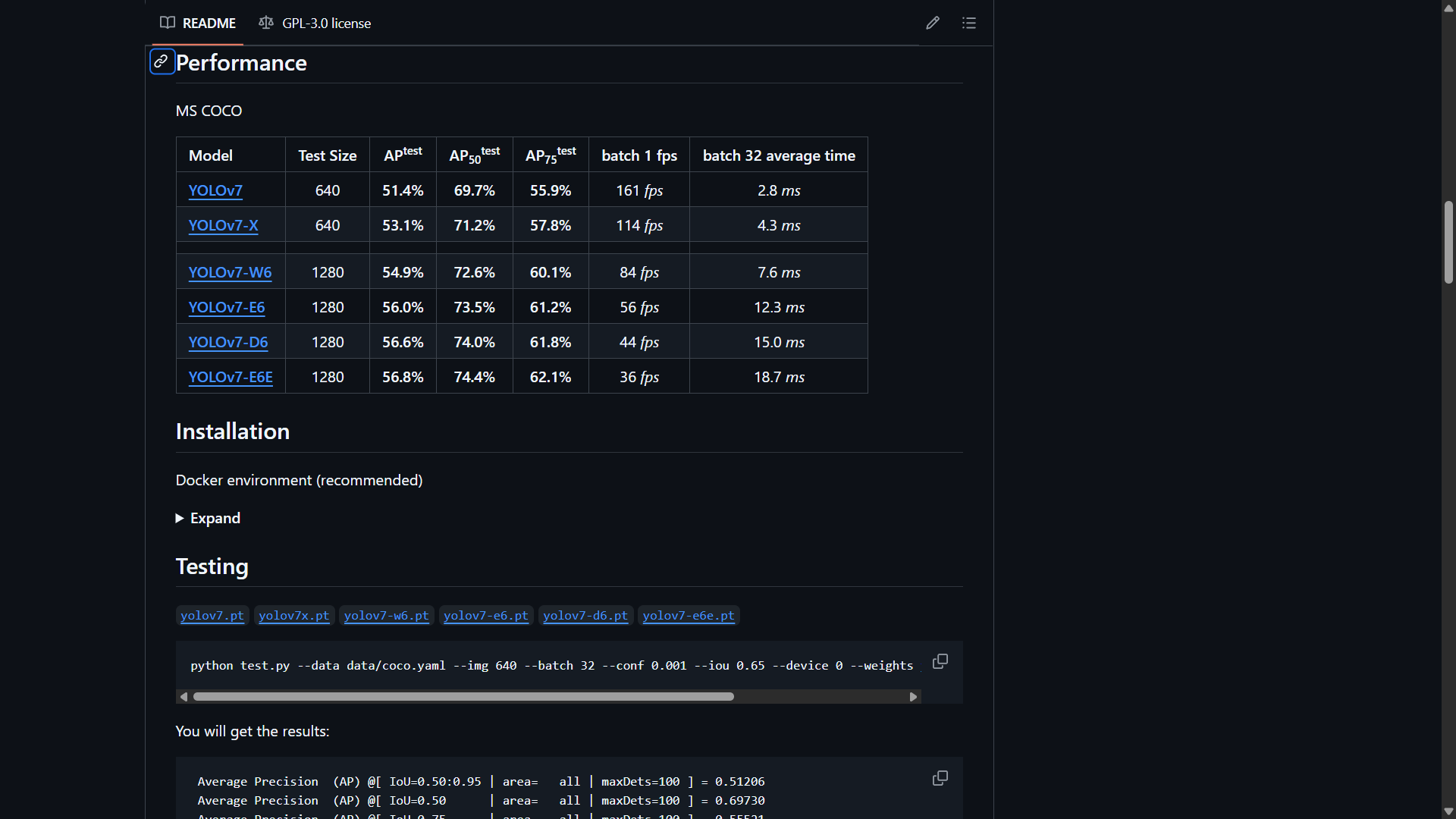Open the YOLOv7-D6 model link
This screenshot has width=1456, height=819.
(228, 342)
